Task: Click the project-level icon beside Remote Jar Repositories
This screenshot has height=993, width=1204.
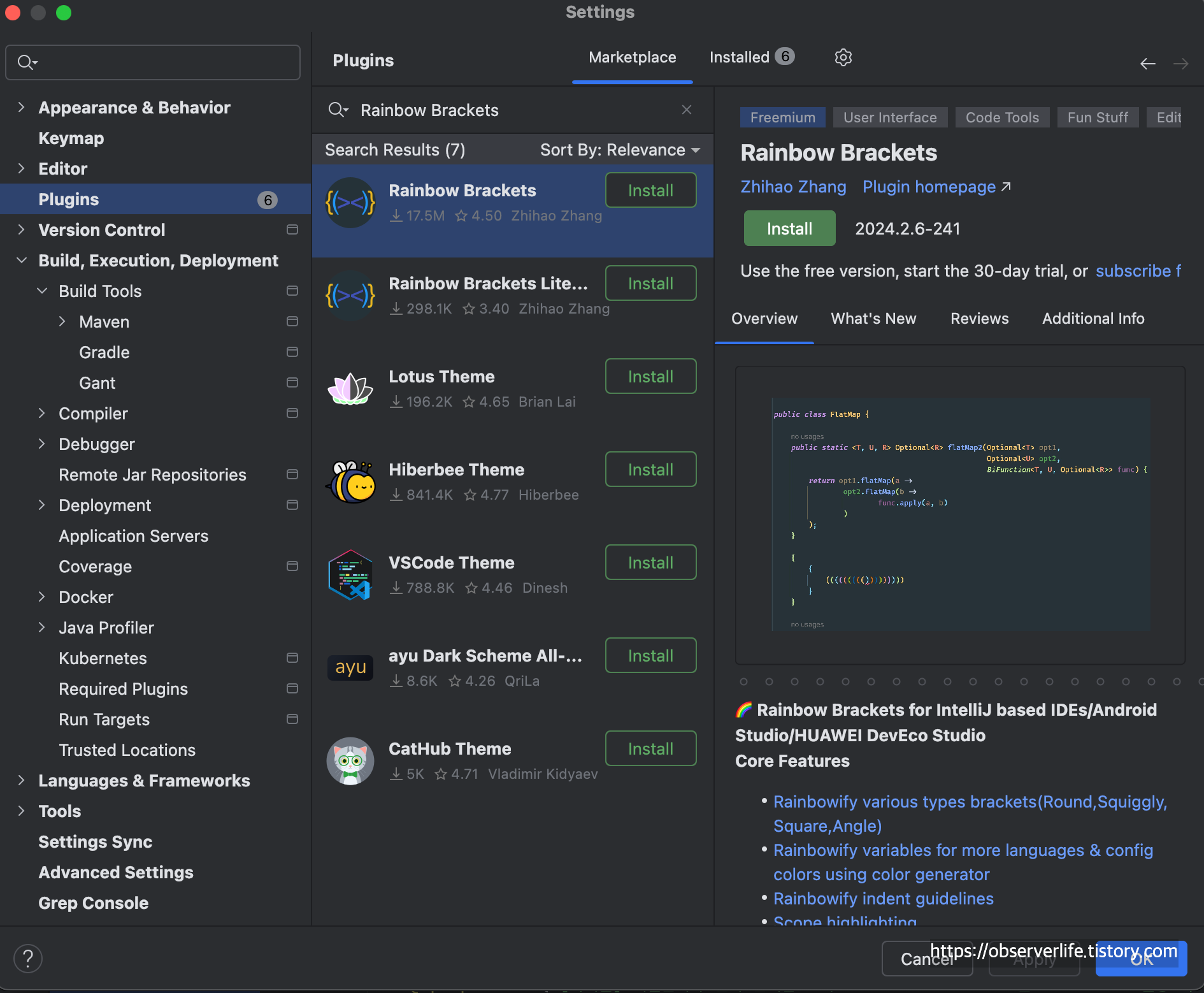Action: tap(292, 474)
